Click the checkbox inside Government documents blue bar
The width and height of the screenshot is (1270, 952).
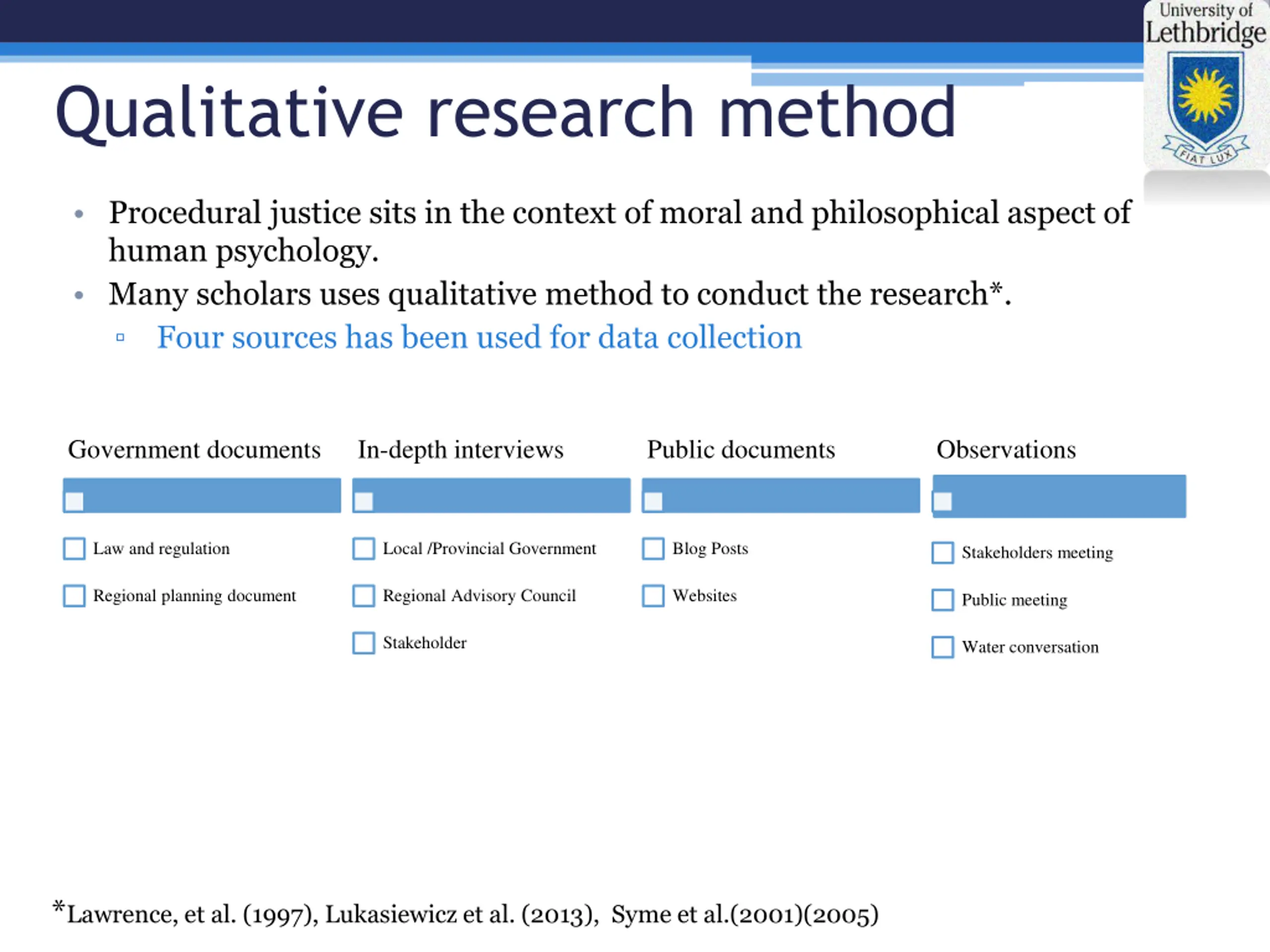74,502
